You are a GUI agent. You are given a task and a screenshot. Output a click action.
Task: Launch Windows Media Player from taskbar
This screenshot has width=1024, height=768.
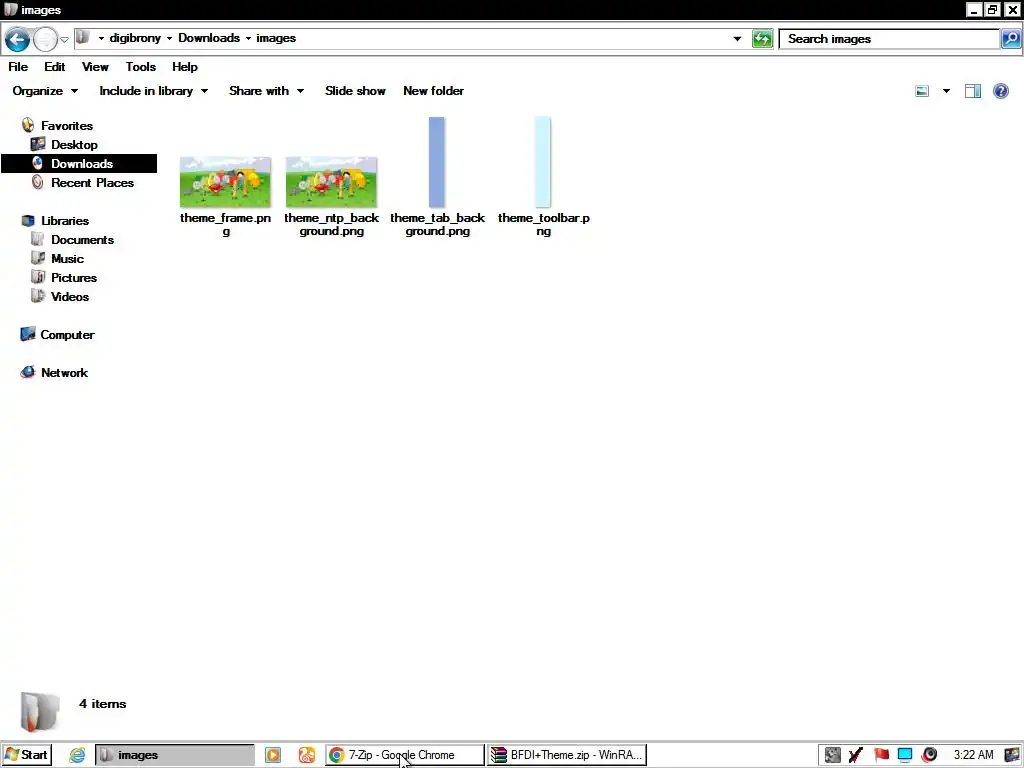coord(273,755)
